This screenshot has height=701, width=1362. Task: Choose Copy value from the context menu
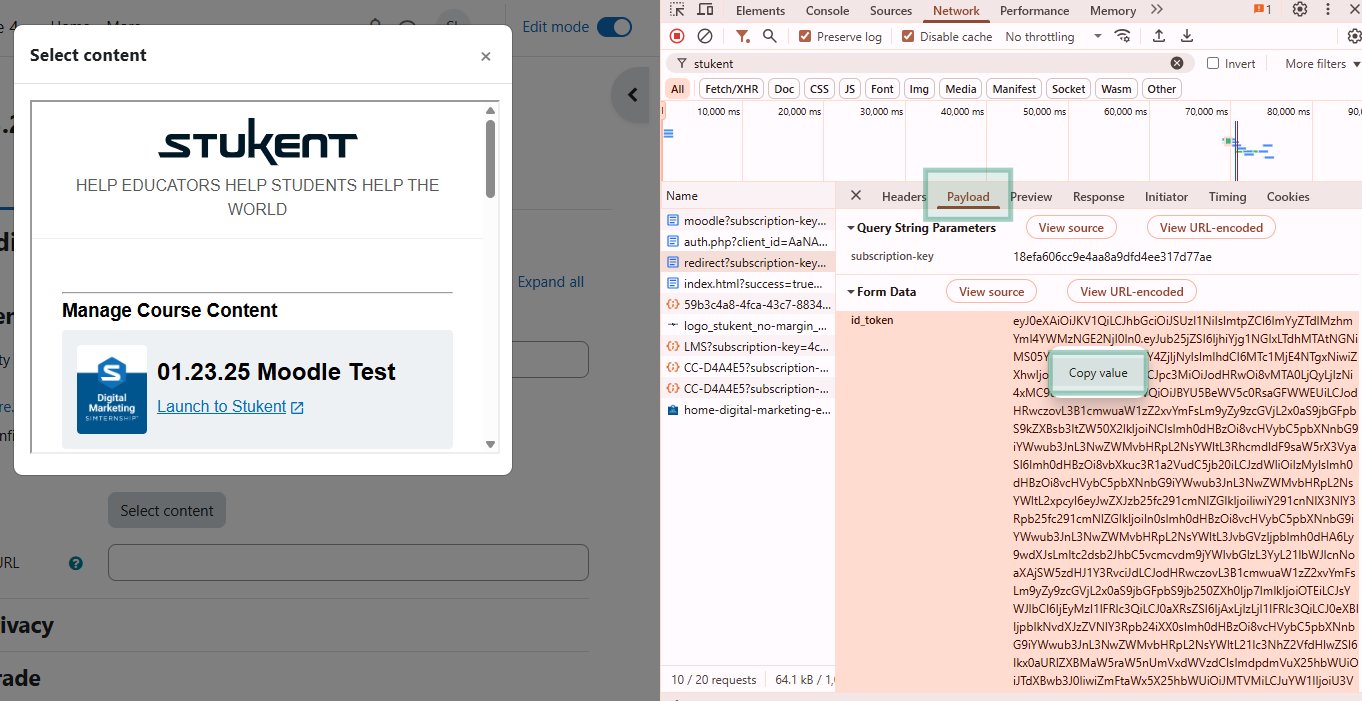coord(1098,373)
